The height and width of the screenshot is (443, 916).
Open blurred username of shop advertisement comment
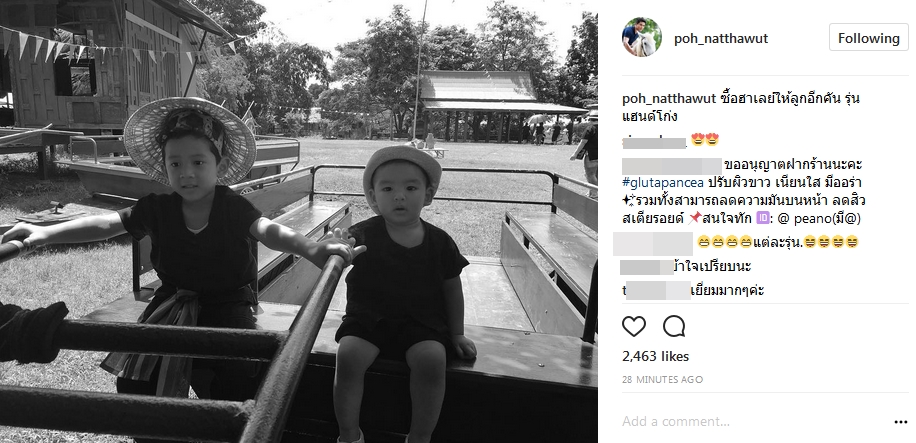tap(672, 166)
